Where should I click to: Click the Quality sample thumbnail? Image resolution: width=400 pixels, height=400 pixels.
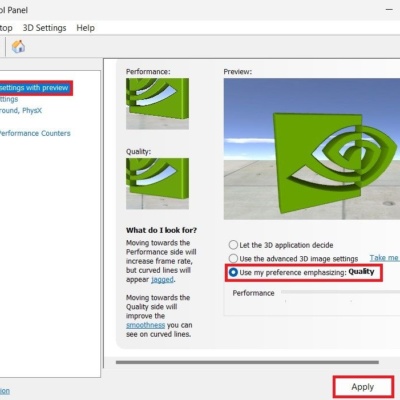157,183
